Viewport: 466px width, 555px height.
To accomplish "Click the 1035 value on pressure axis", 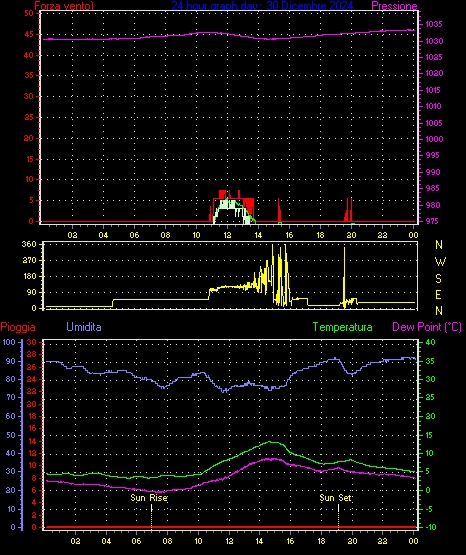I will point(433,24).
